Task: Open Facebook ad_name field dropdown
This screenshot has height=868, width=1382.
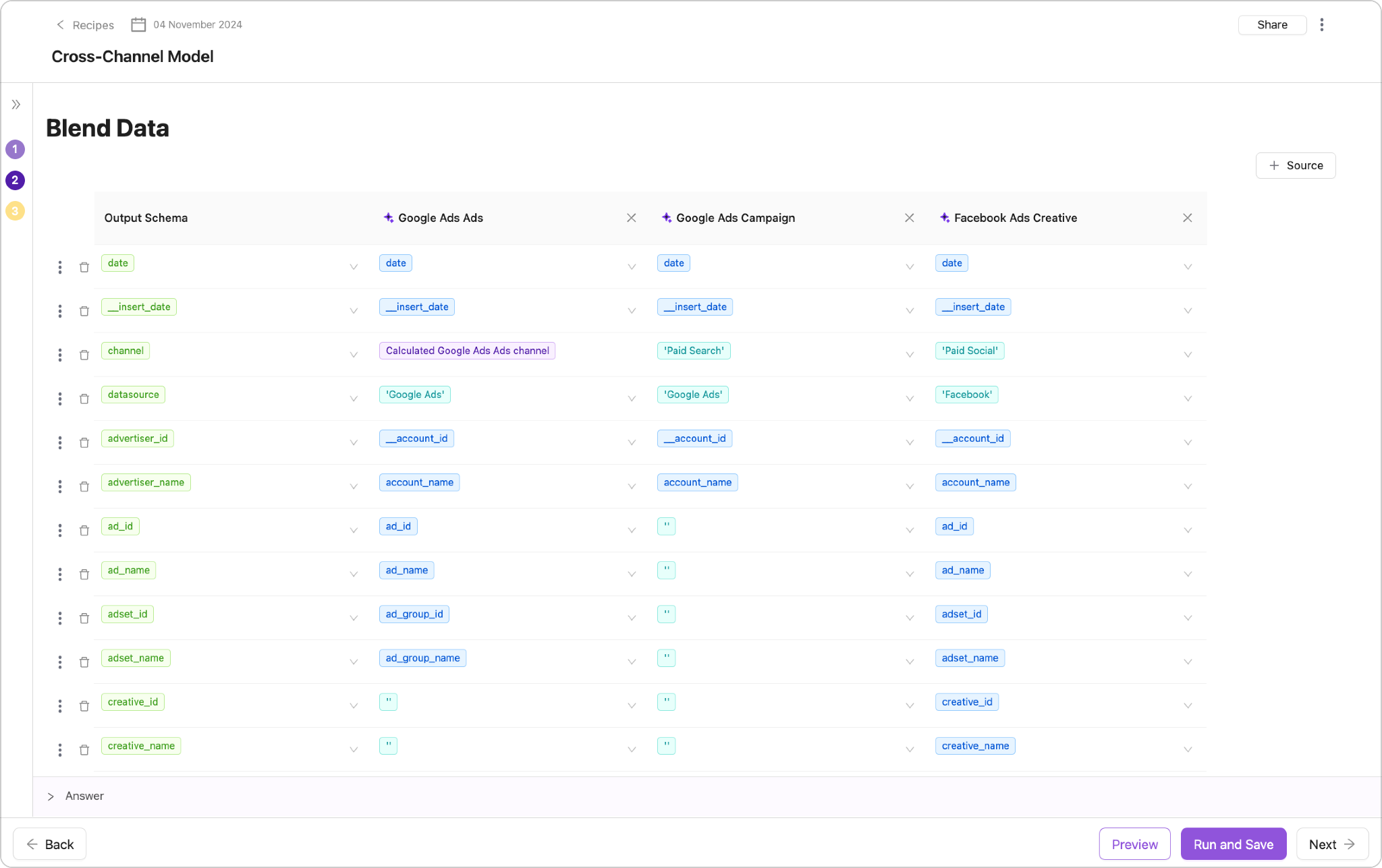Action: tap(1188, 574)
